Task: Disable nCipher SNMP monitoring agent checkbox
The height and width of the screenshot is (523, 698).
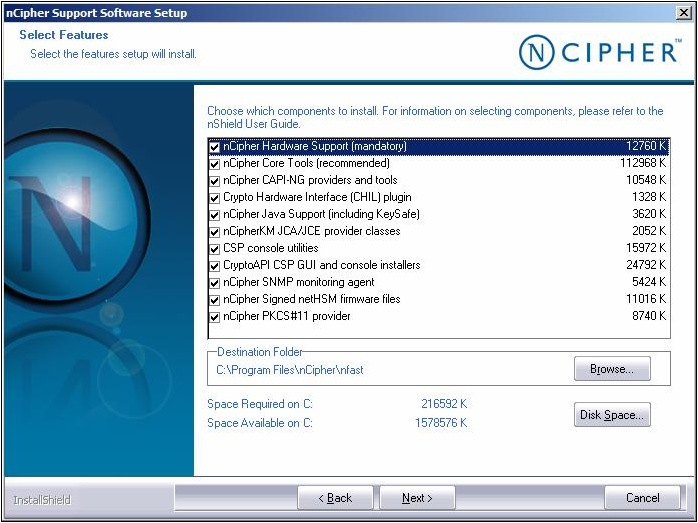Action: click(x=214, y=283)
